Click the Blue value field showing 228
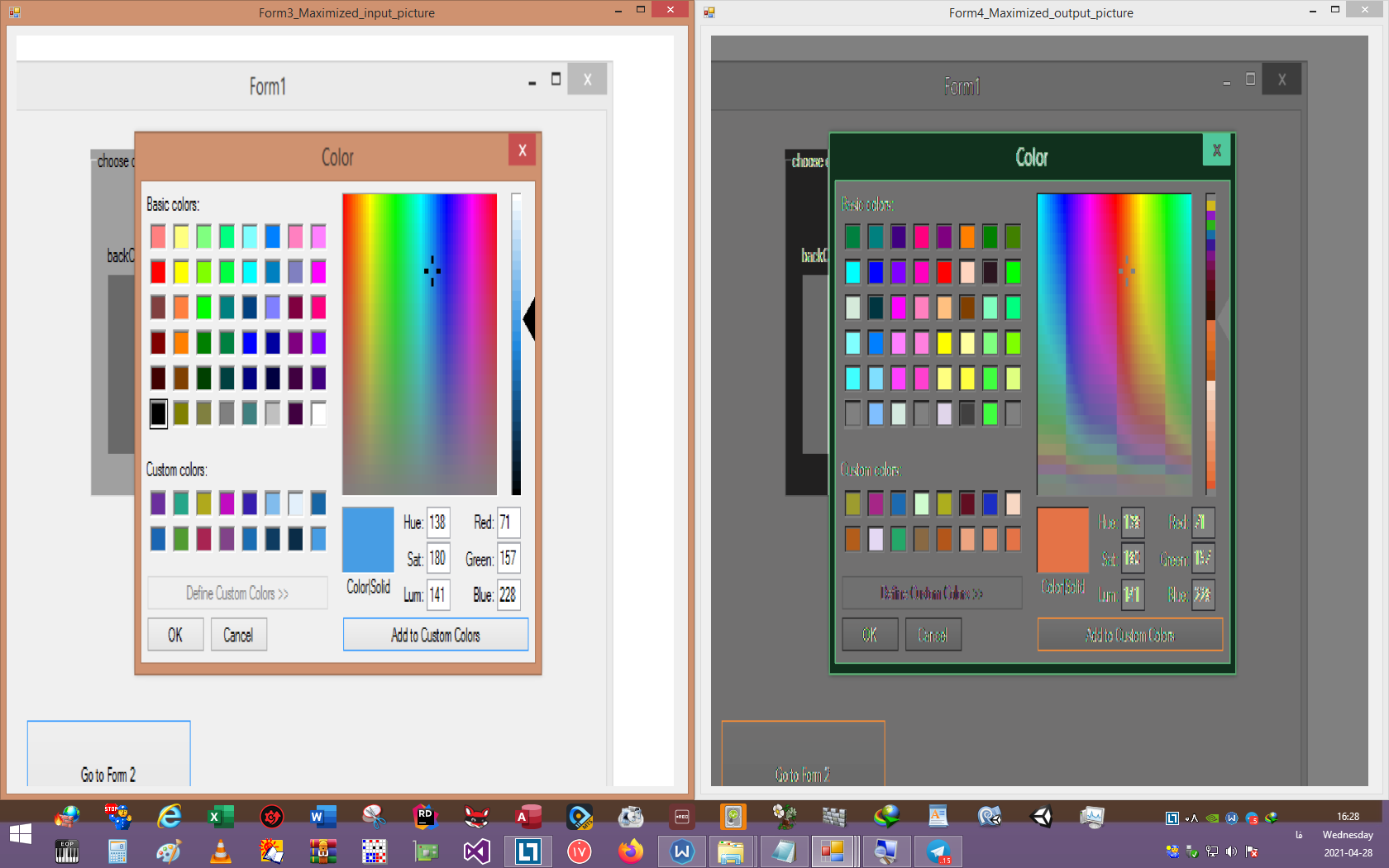 (x=508, y=594)
